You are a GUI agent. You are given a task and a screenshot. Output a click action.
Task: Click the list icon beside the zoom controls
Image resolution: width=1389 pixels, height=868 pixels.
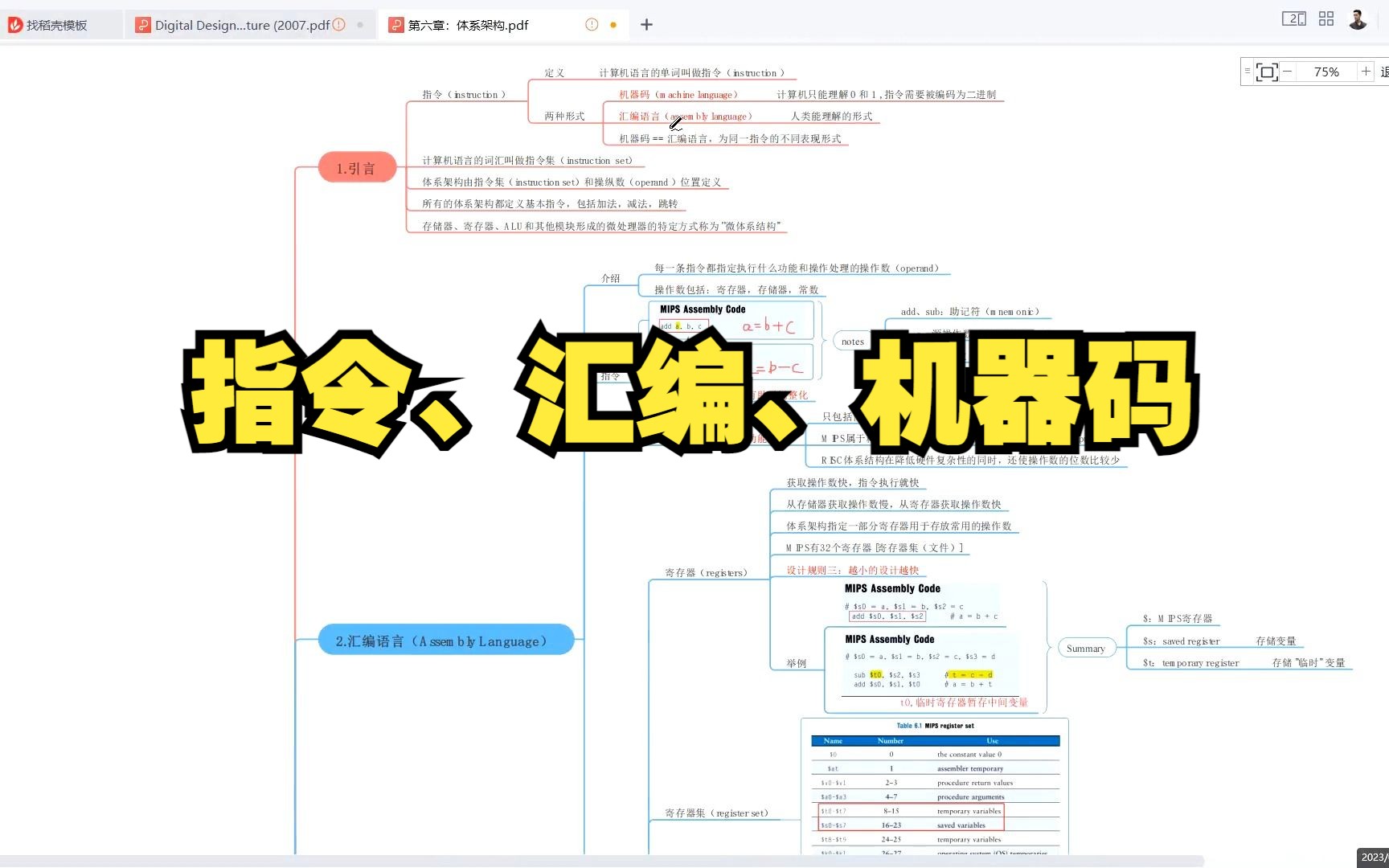(1247, 72)
